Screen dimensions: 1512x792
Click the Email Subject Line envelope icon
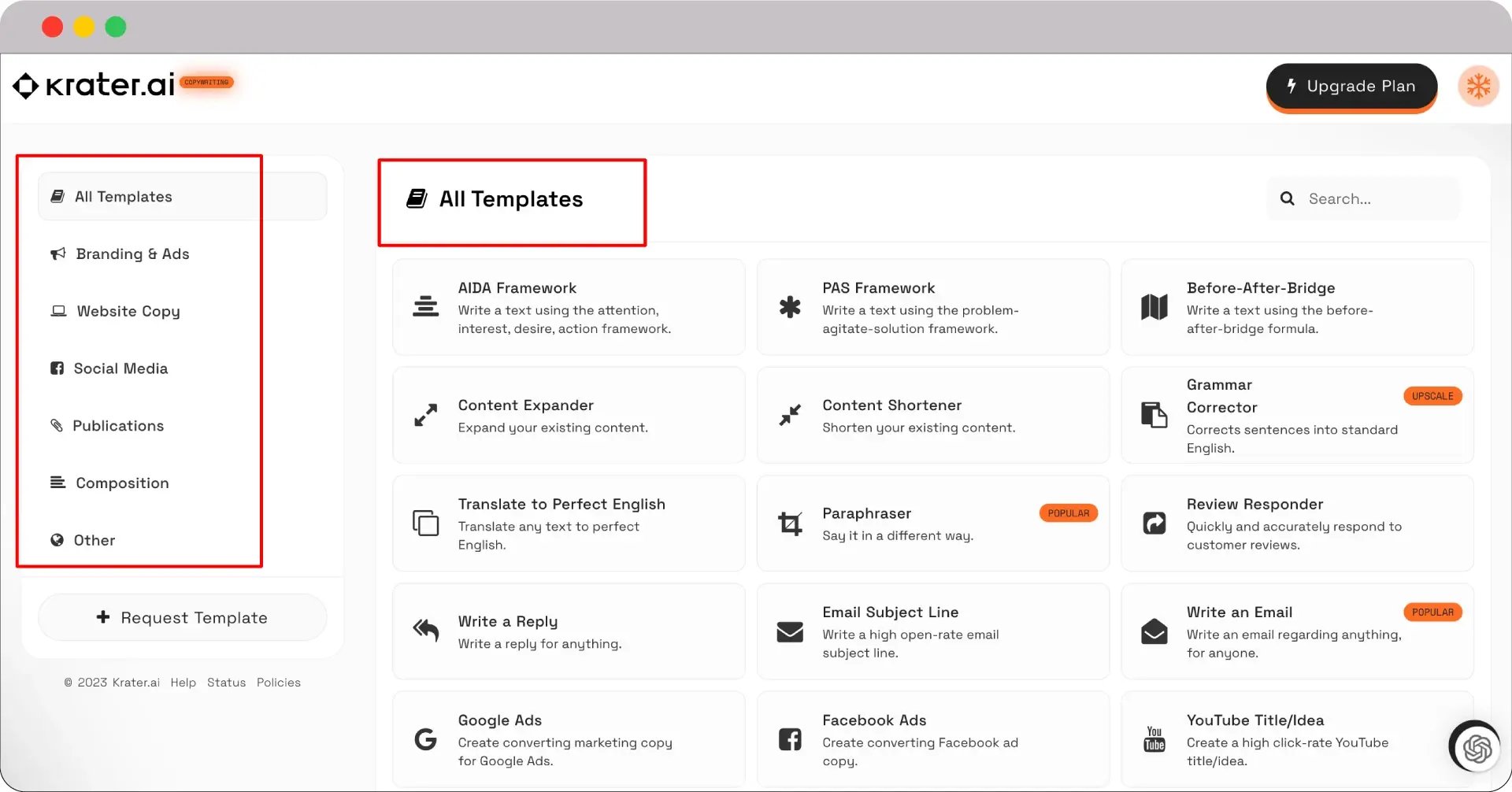[790, 631]
